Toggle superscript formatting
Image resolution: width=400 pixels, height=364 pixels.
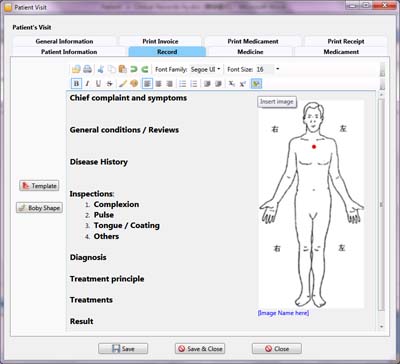coord(242,84)
